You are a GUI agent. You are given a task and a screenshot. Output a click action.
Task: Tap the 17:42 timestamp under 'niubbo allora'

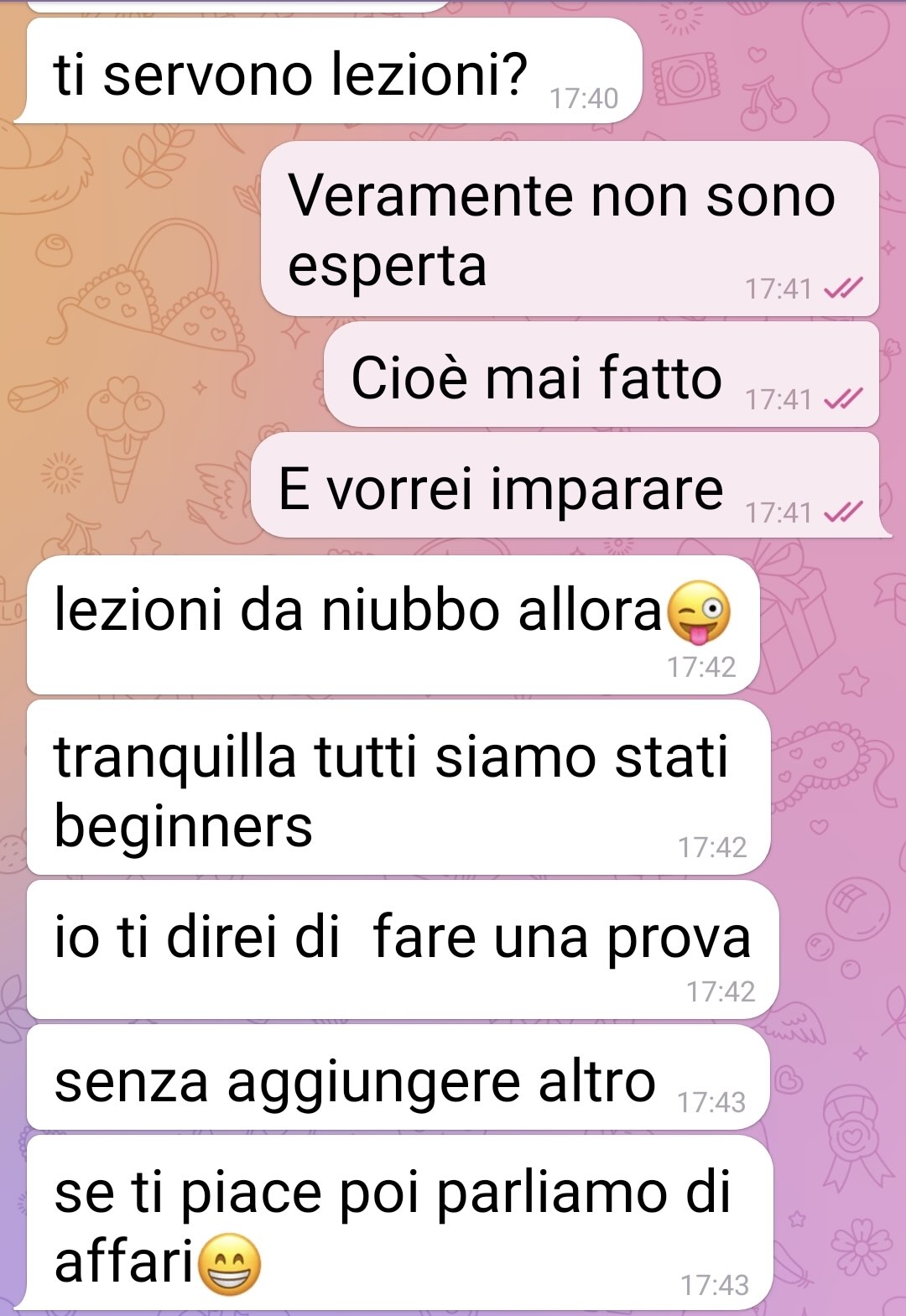[701, 667]
